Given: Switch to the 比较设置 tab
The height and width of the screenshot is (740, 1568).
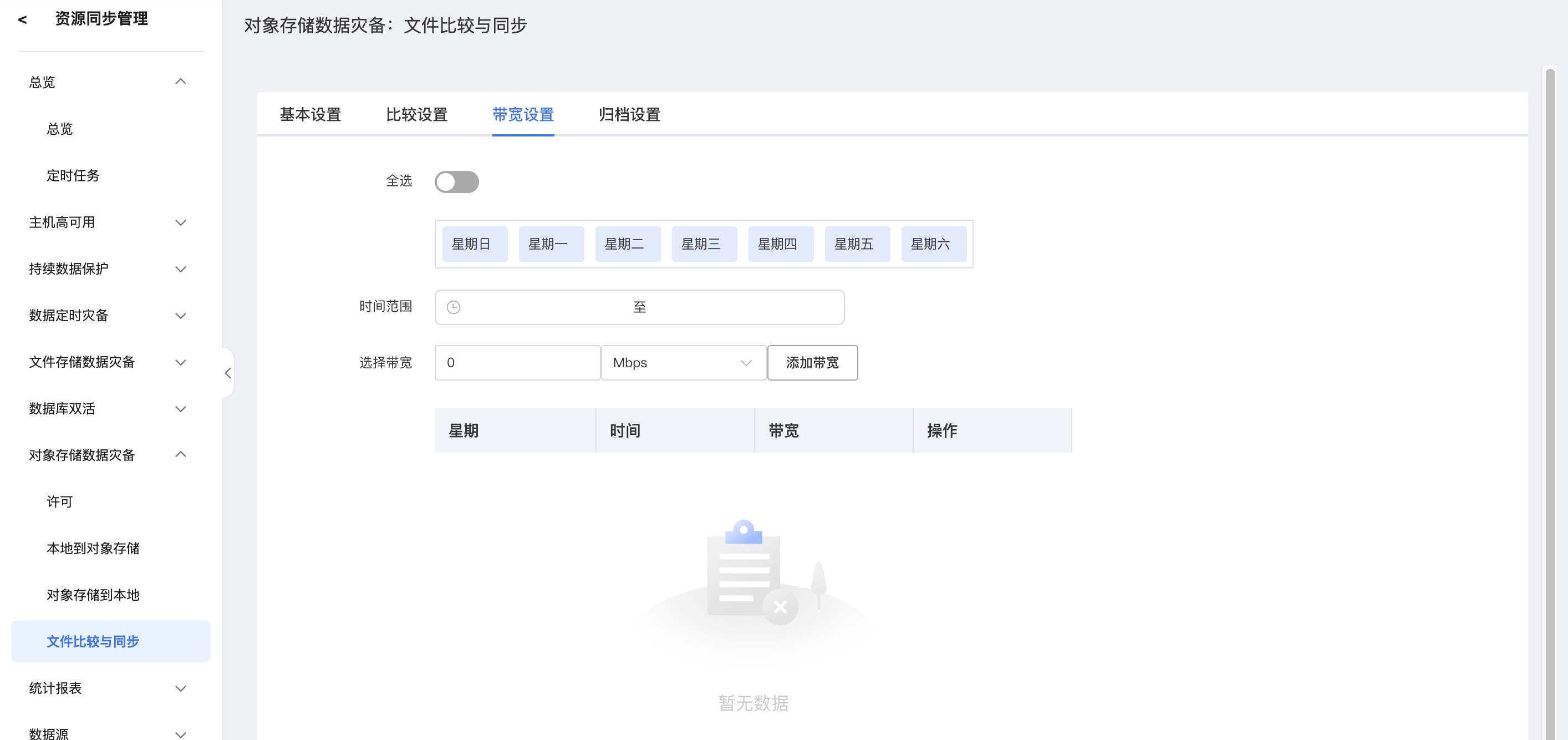Looking at the screenshot, I should pyautogui.click(x=416, y=114).
